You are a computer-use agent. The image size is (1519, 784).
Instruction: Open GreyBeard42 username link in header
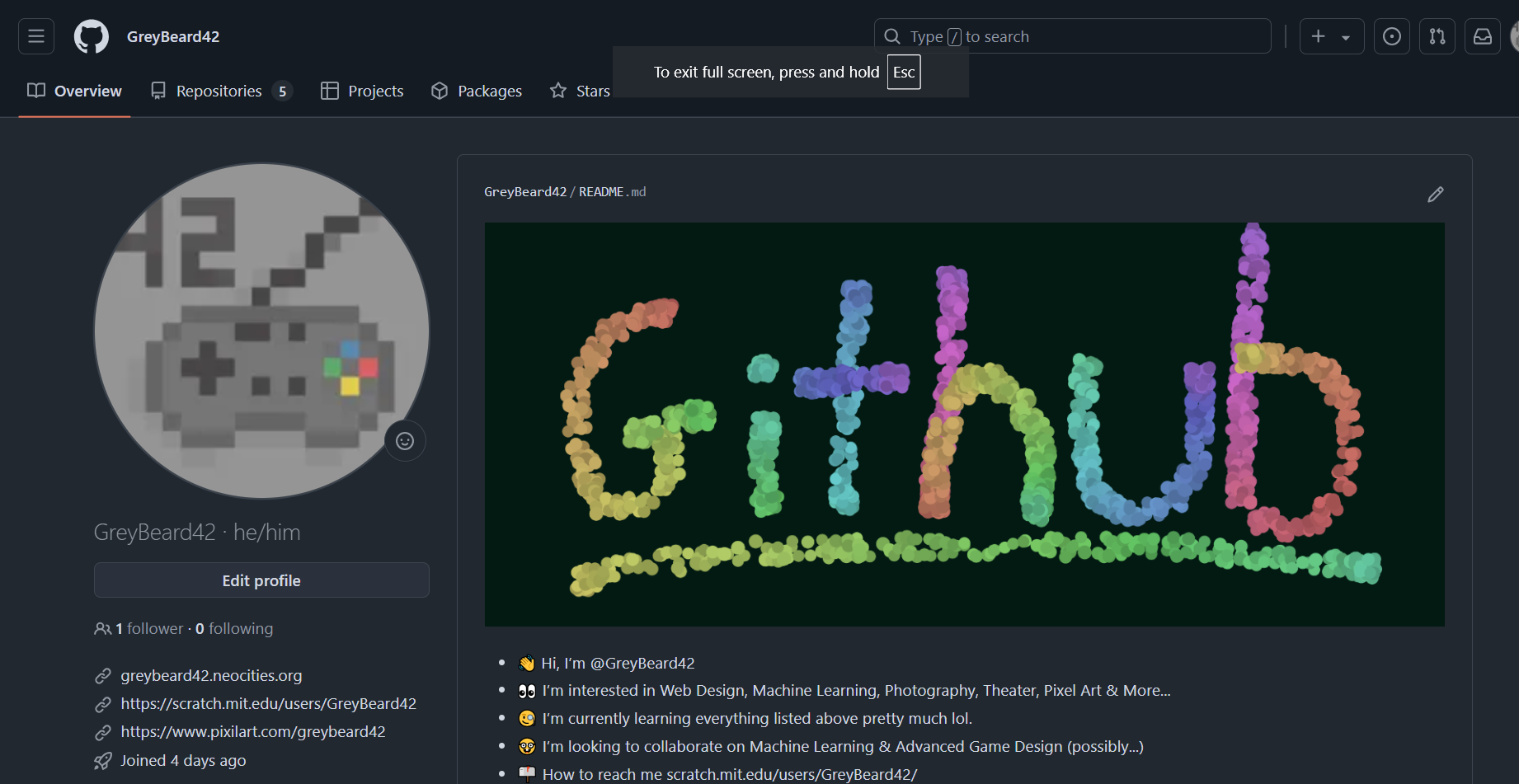coord(173,36)
